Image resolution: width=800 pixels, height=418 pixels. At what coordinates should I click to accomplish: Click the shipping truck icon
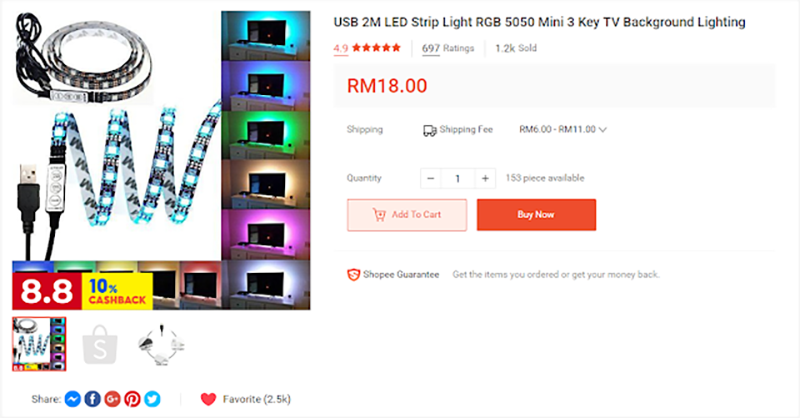point(430,131)
